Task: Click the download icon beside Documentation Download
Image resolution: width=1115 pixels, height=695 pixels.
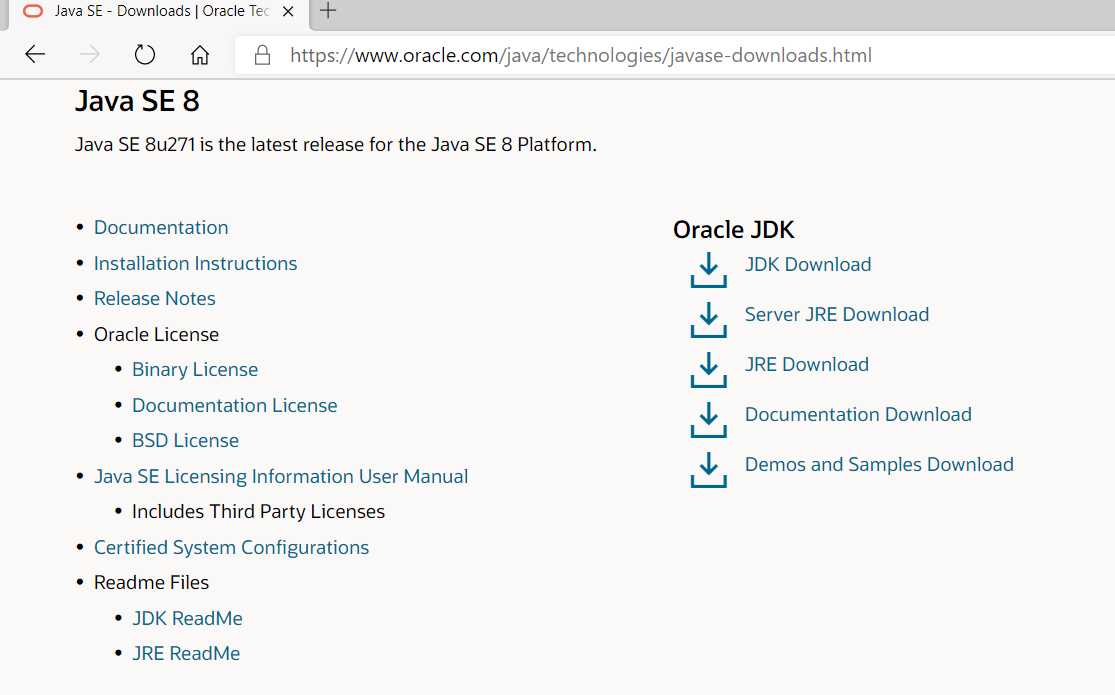Action: point(708,420)
